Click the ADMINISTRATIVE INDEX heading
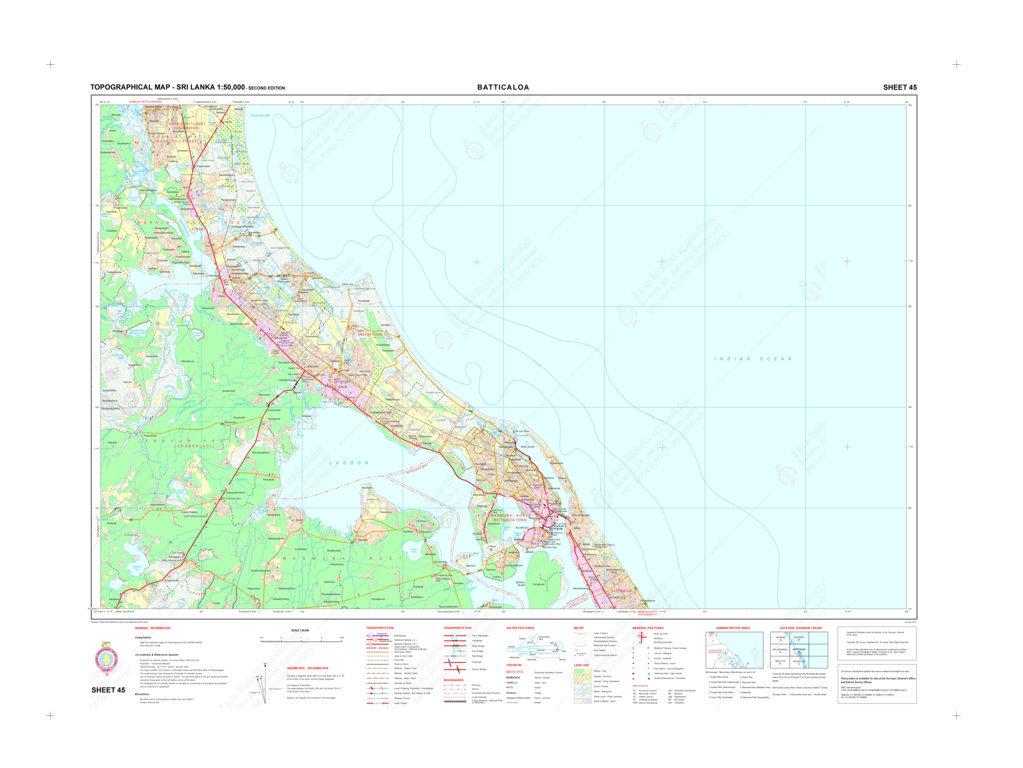 pyautogui.click(x=733, y=628)
